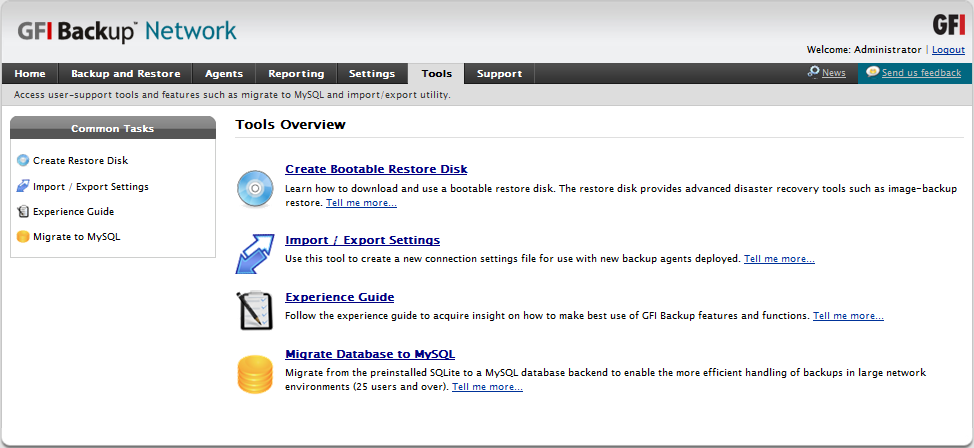This screenshot has height=448, width=974.
Task: Click the Migrate to MySQL sidebar coin icon
Action: tap(23, 237)
